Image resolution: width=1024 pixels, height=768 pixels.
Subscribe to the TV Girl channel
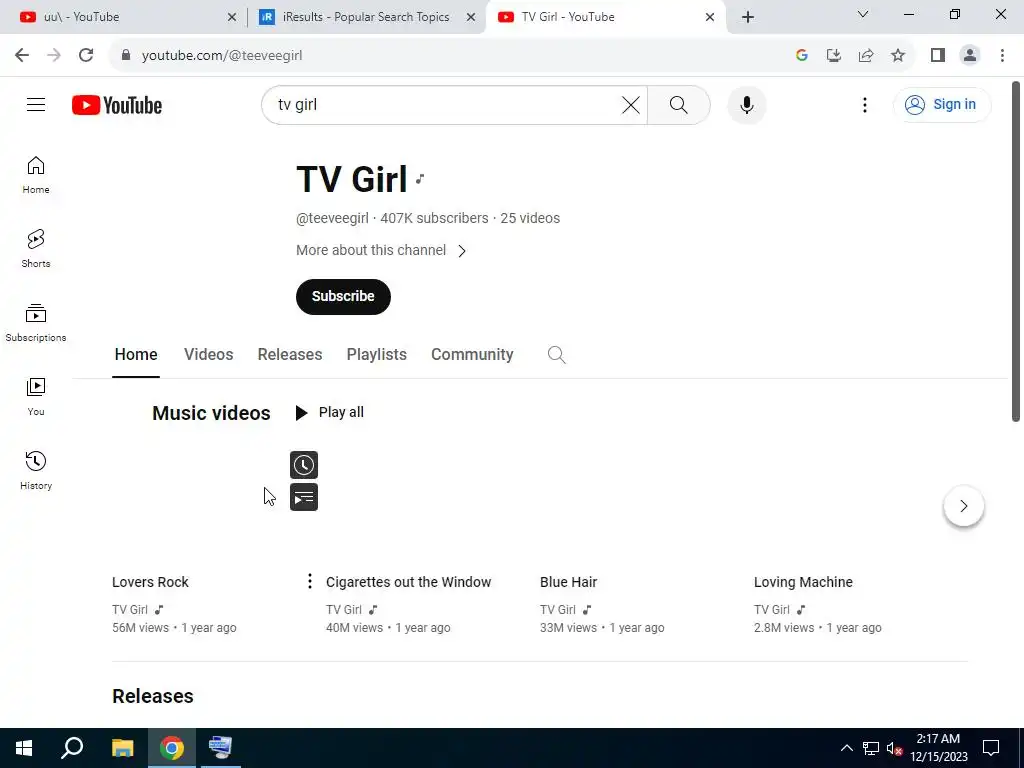pyautogui.click(x=344, y=296)
